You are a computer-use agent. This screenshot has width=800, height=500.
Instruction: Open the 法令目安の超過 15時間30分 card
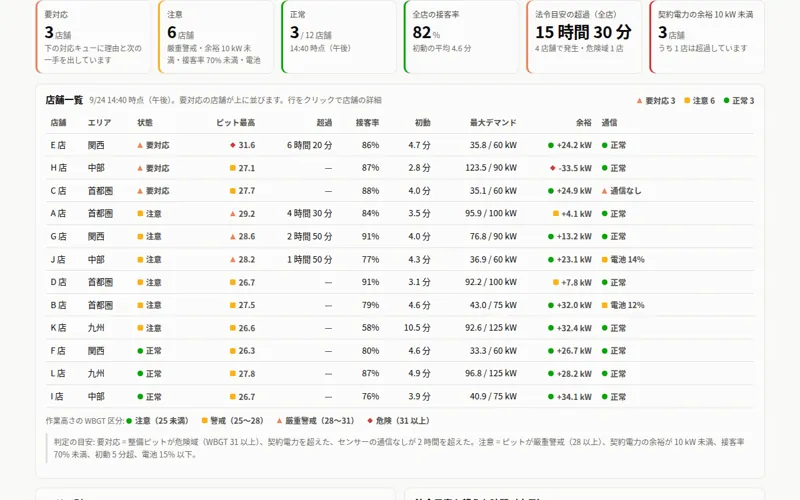[x=584, y=37]
